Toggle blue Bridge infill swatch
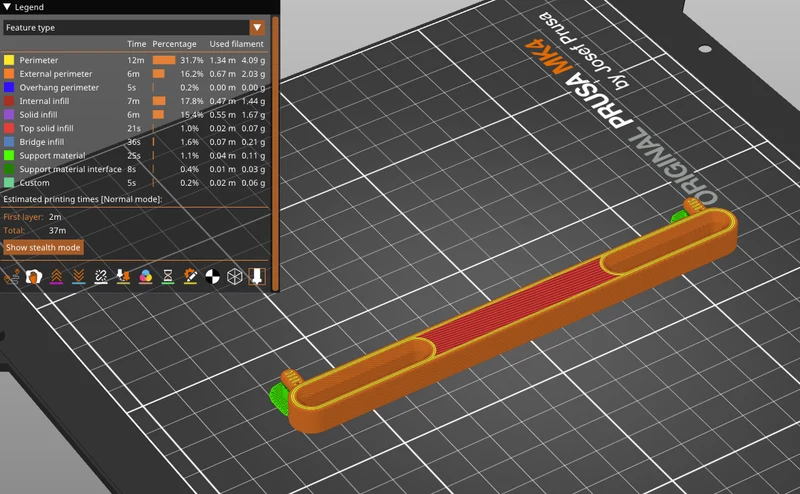The height and width of the screenshot is (494, 800). [x=9, y=142]
